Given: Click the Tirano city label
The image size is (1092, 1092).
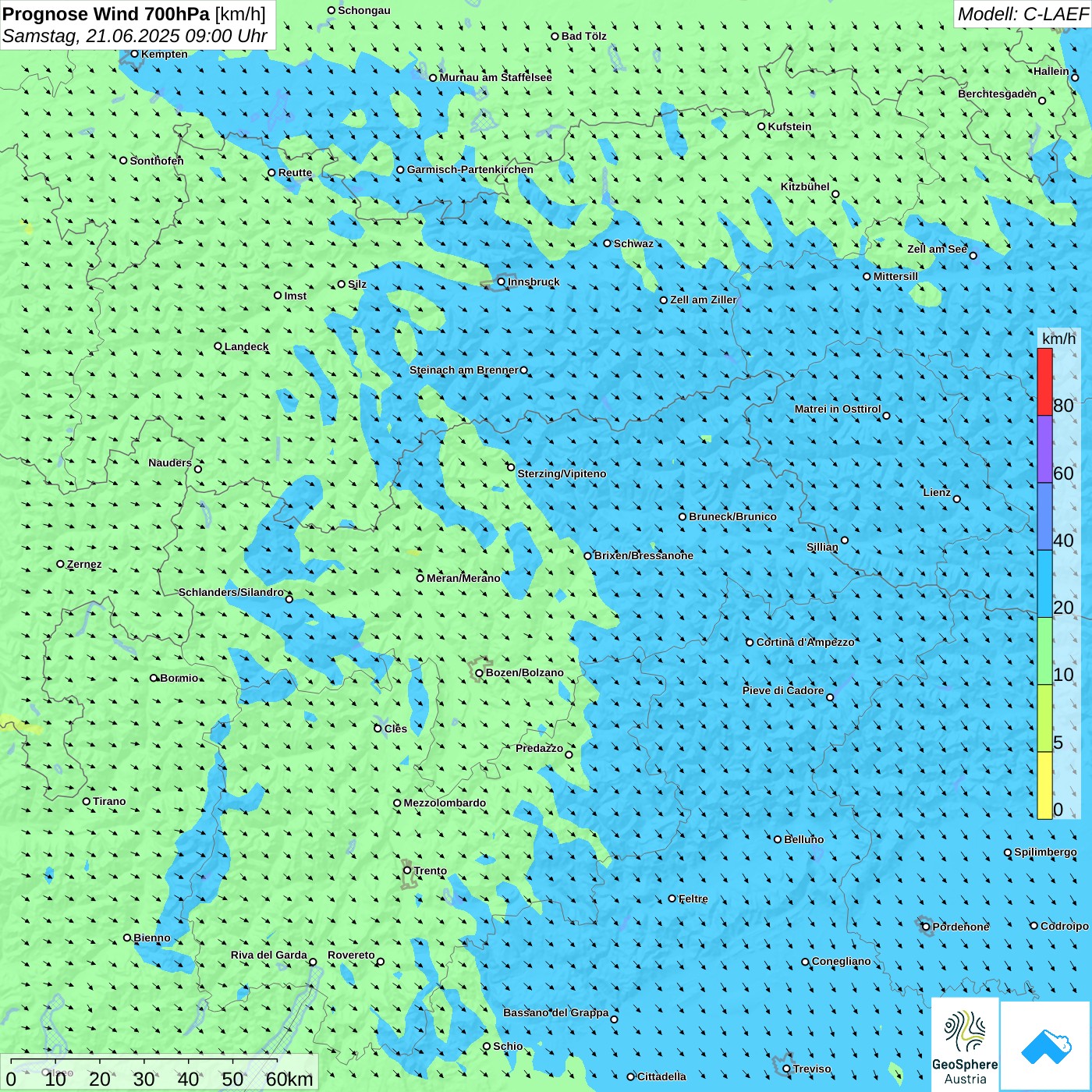Looking at the screenshot, I should coord(109,801).
